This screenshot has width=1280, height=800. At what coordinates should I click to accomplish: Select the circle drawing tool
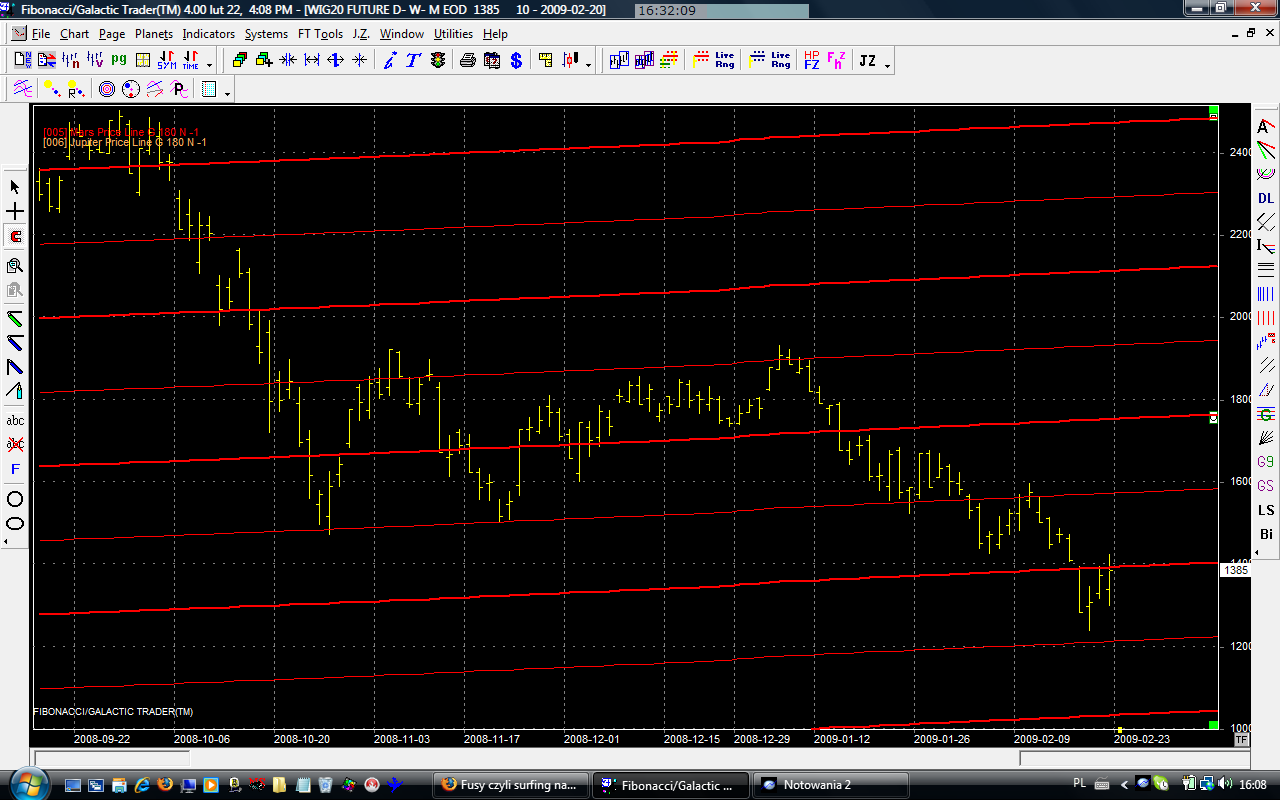pos(15,498)
